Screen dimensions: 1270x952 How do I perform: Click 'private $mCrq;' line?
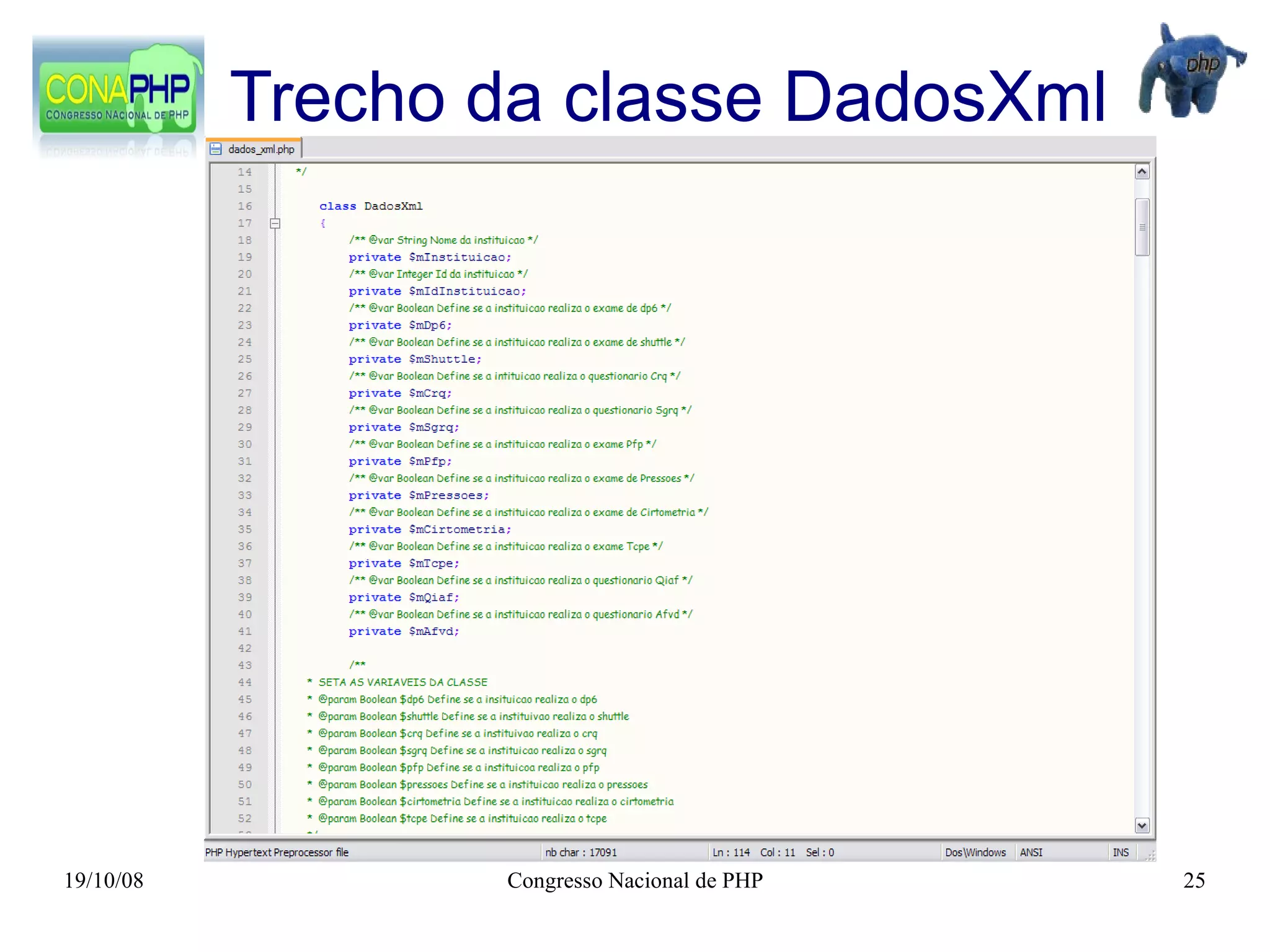(400, 393)
